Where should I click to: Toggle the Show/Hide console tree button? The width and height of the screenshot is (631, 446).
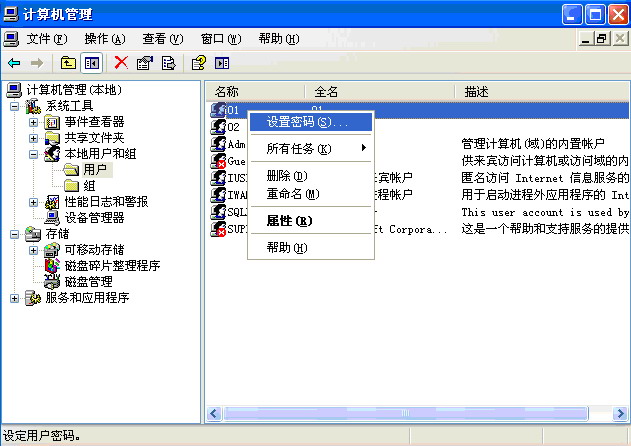[x=91, y=63]
